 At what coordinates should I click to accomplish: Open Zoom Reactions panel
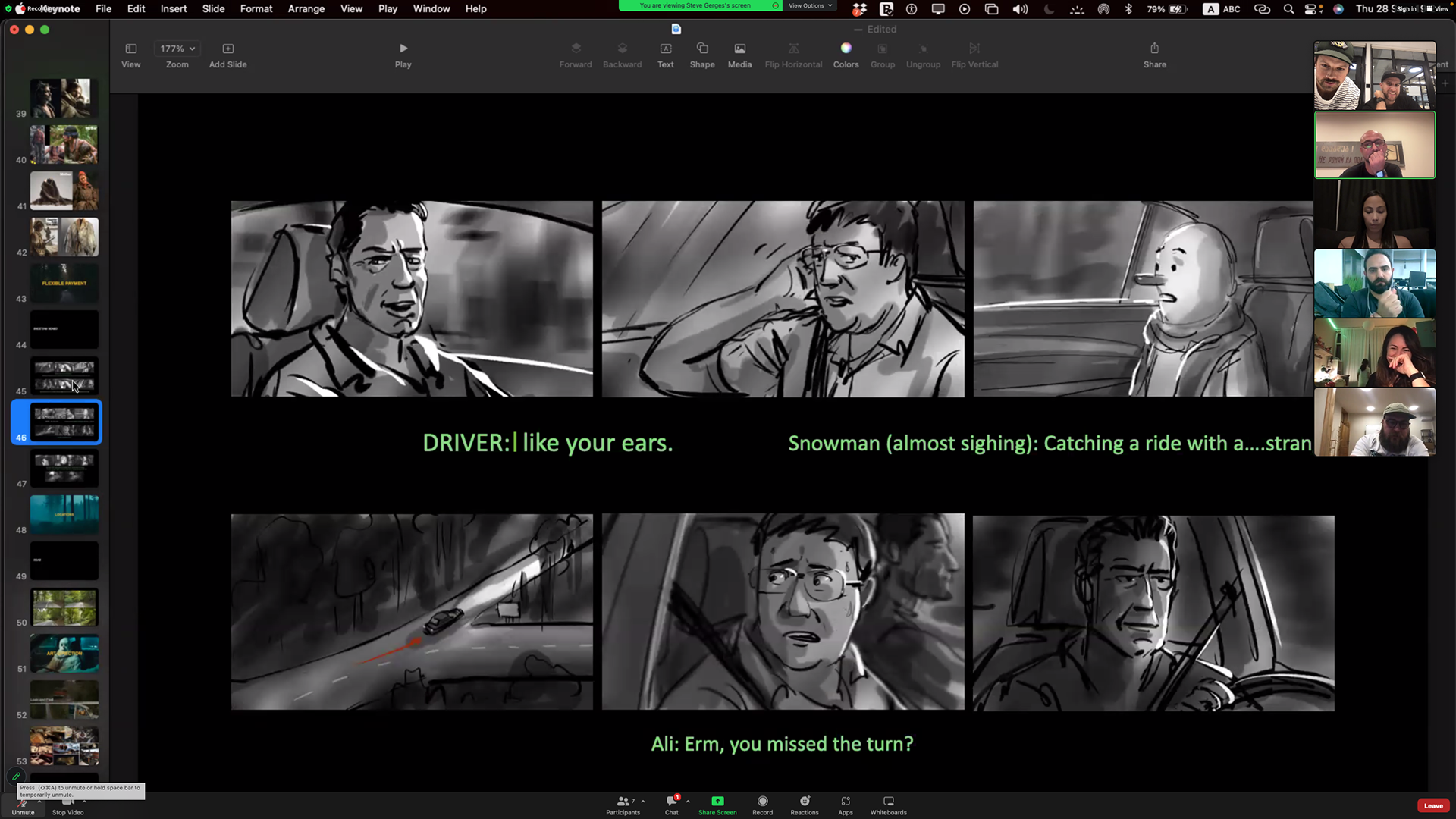[x=804, y=804]
